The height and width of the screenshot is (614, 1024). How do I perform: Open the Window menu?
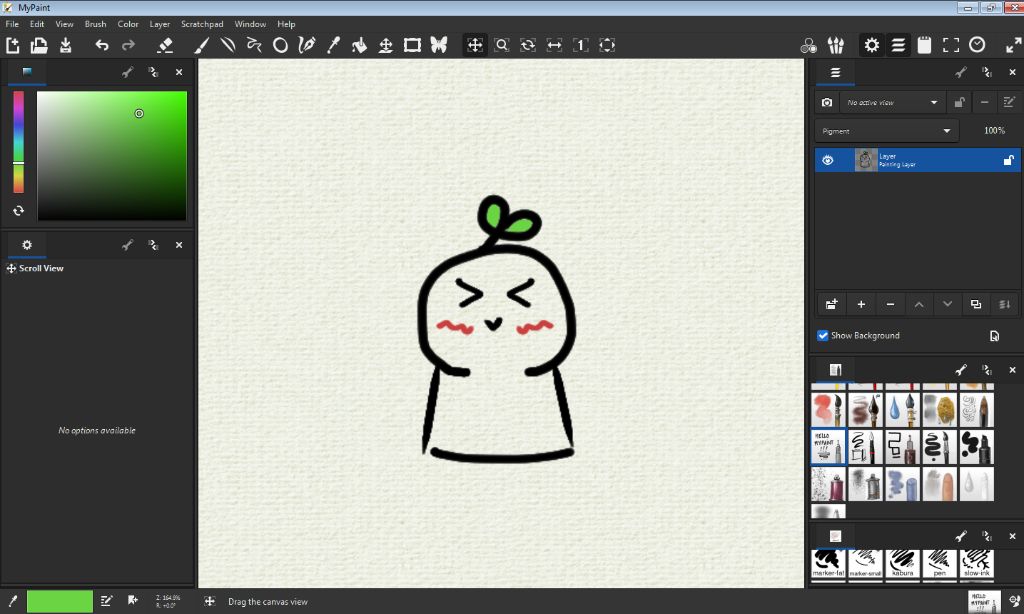tap(250, 24)
